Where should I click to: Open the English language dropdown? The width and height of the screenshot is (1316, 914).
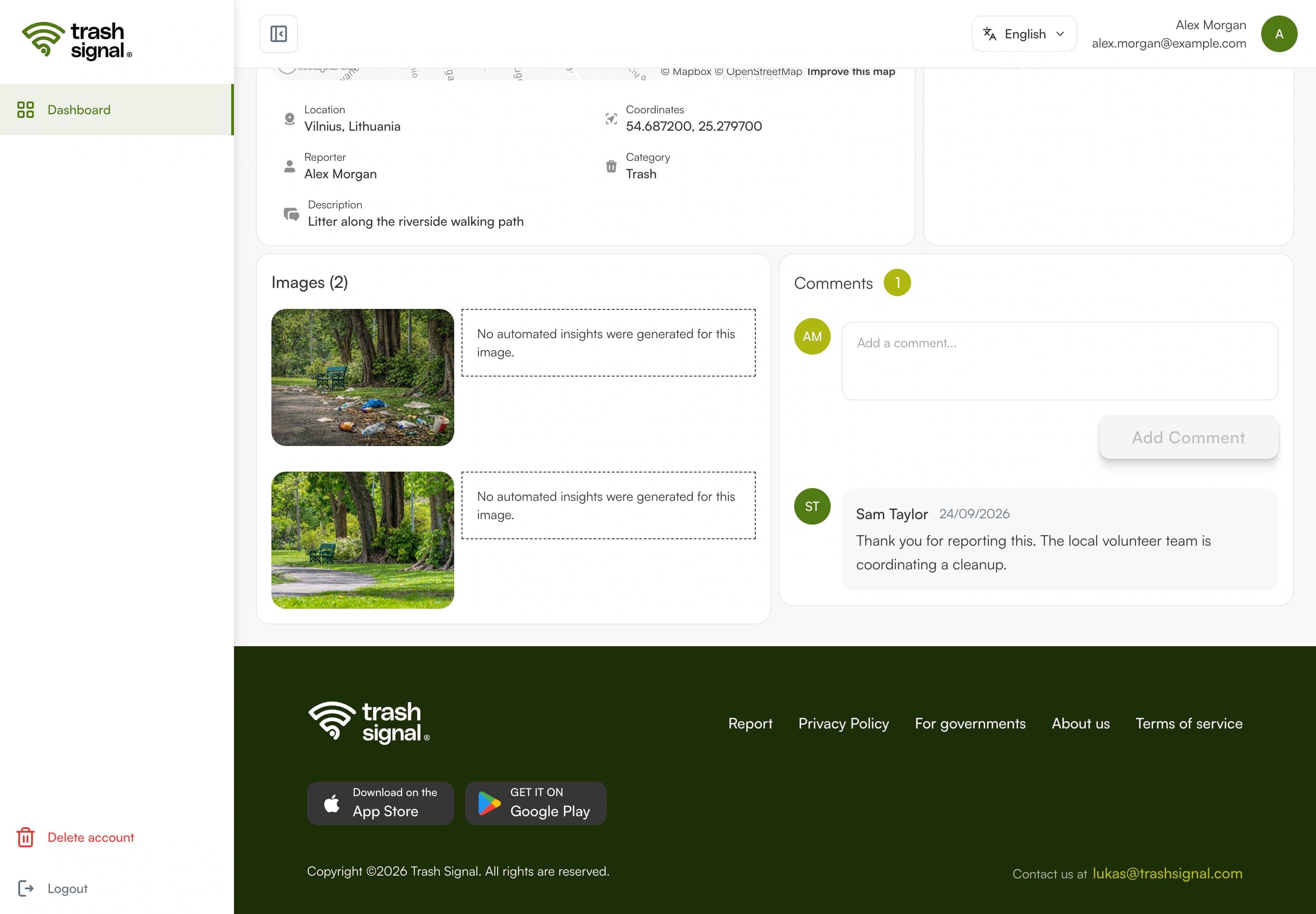coord(1024,34)
